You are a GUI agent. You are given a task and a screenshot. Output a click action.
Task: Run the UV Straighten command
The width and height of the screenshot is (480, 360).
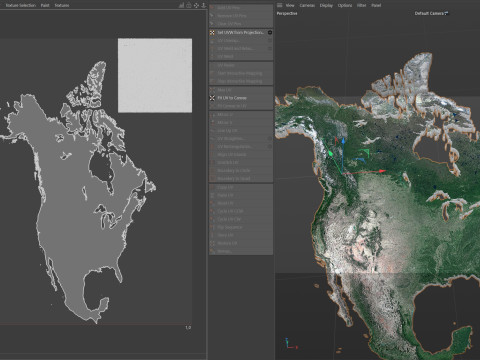point(241,138)
